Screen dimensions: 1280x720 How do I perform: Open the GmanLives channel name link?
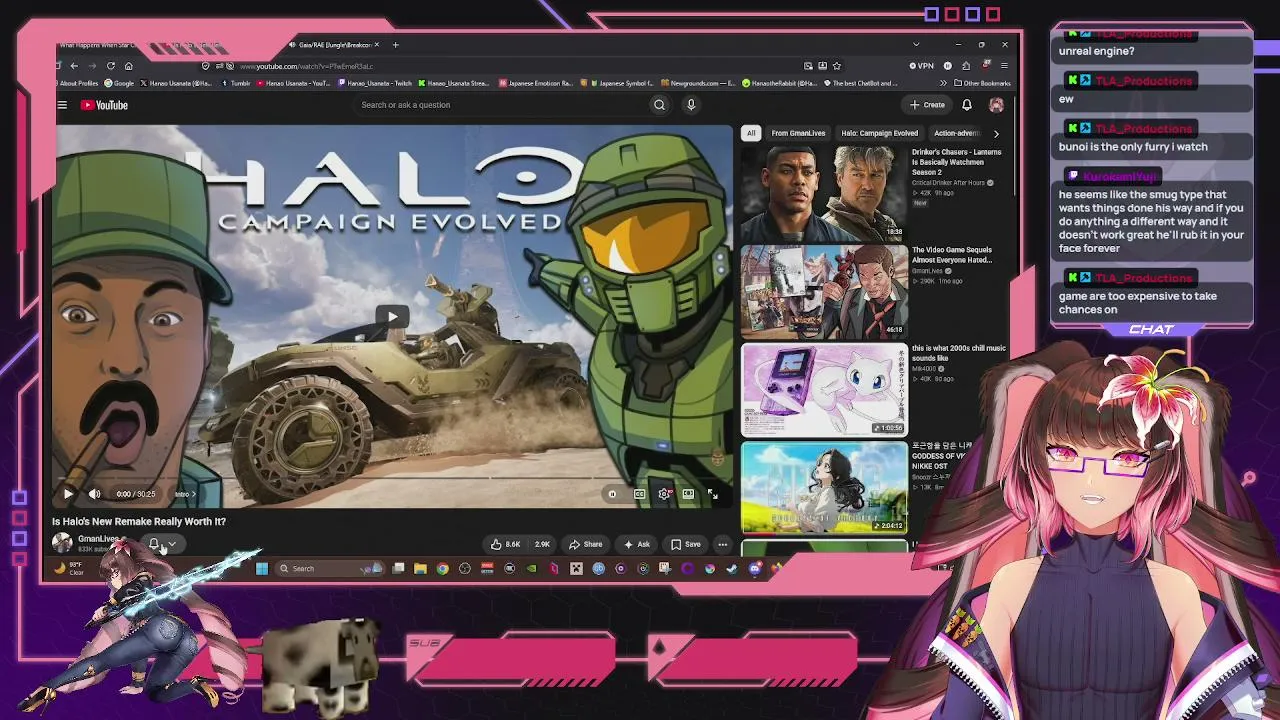click(99, 539)
